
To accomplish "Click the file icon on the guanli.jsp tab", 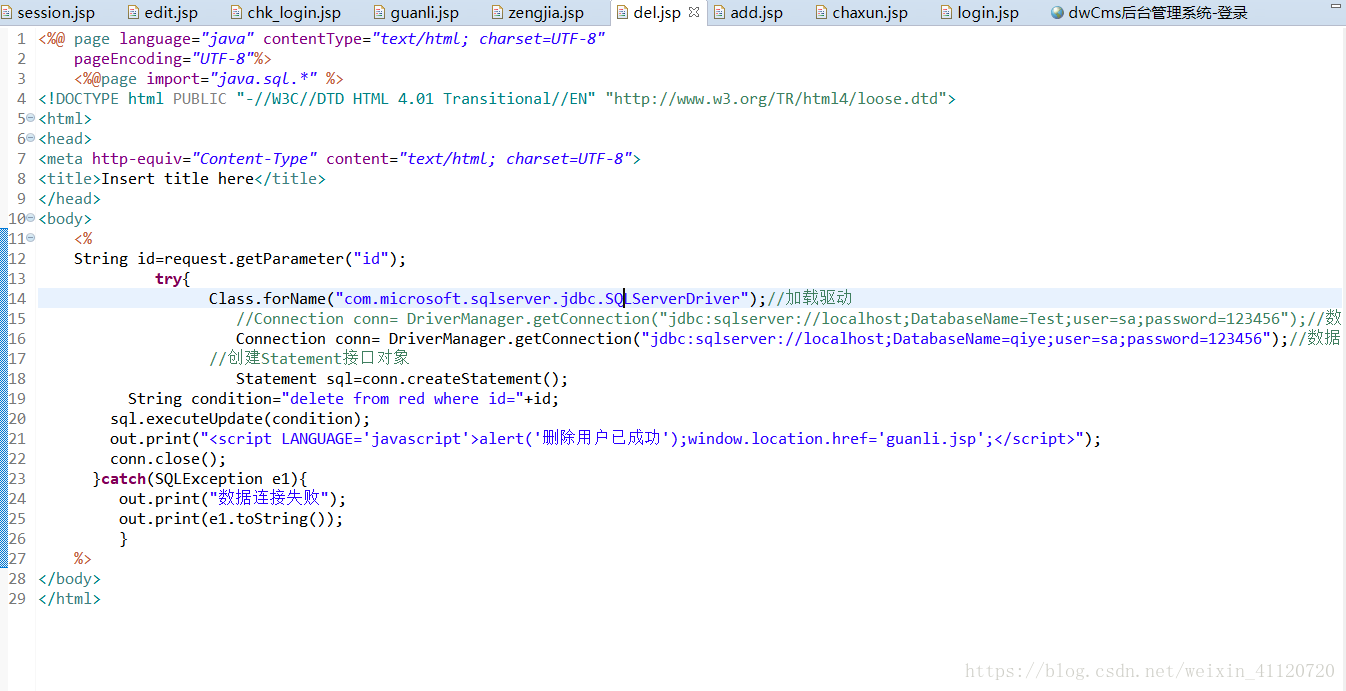I will click(380, 13).
